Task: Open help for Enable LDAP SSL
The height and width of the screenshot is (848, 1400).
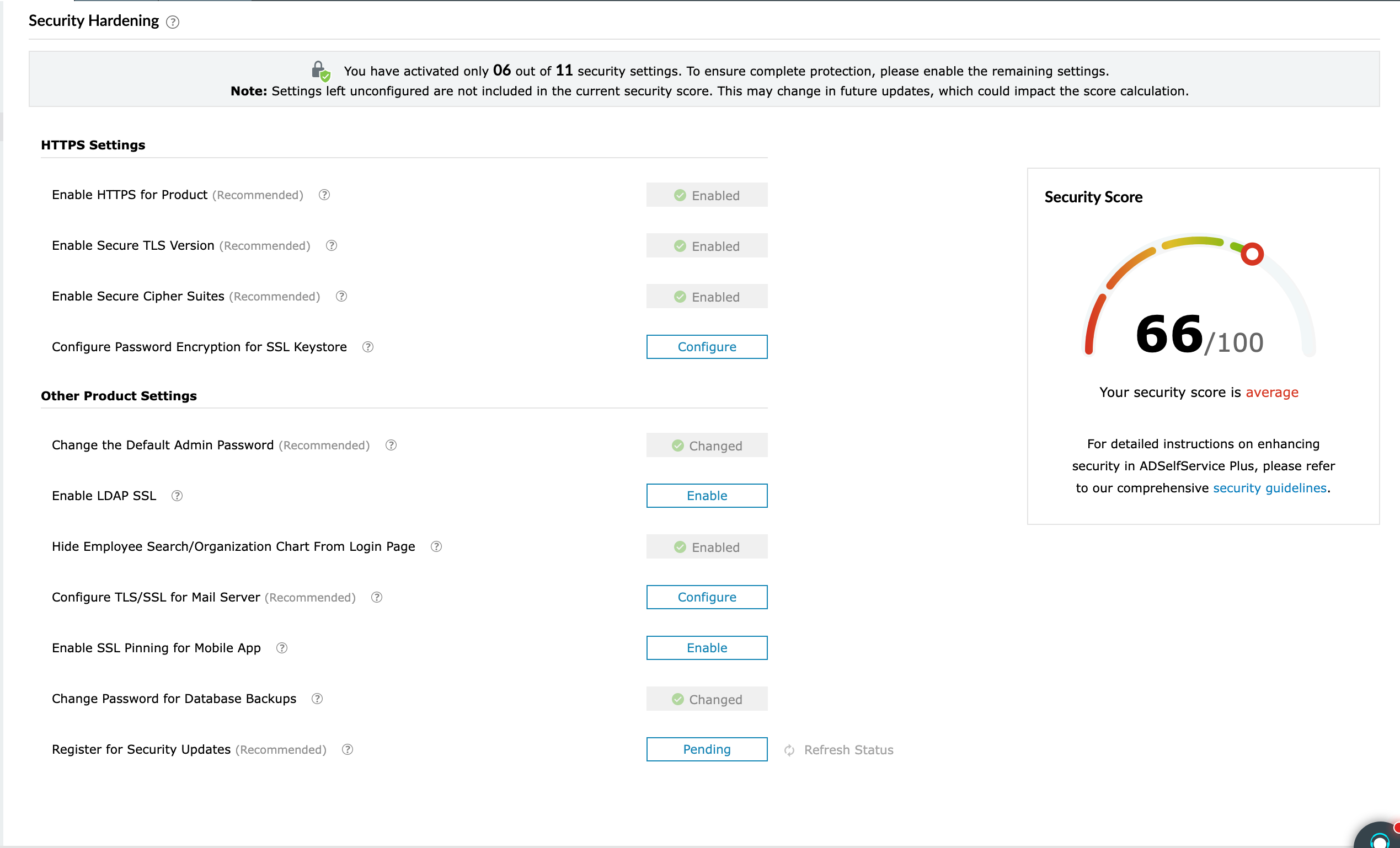Action: 177,495
